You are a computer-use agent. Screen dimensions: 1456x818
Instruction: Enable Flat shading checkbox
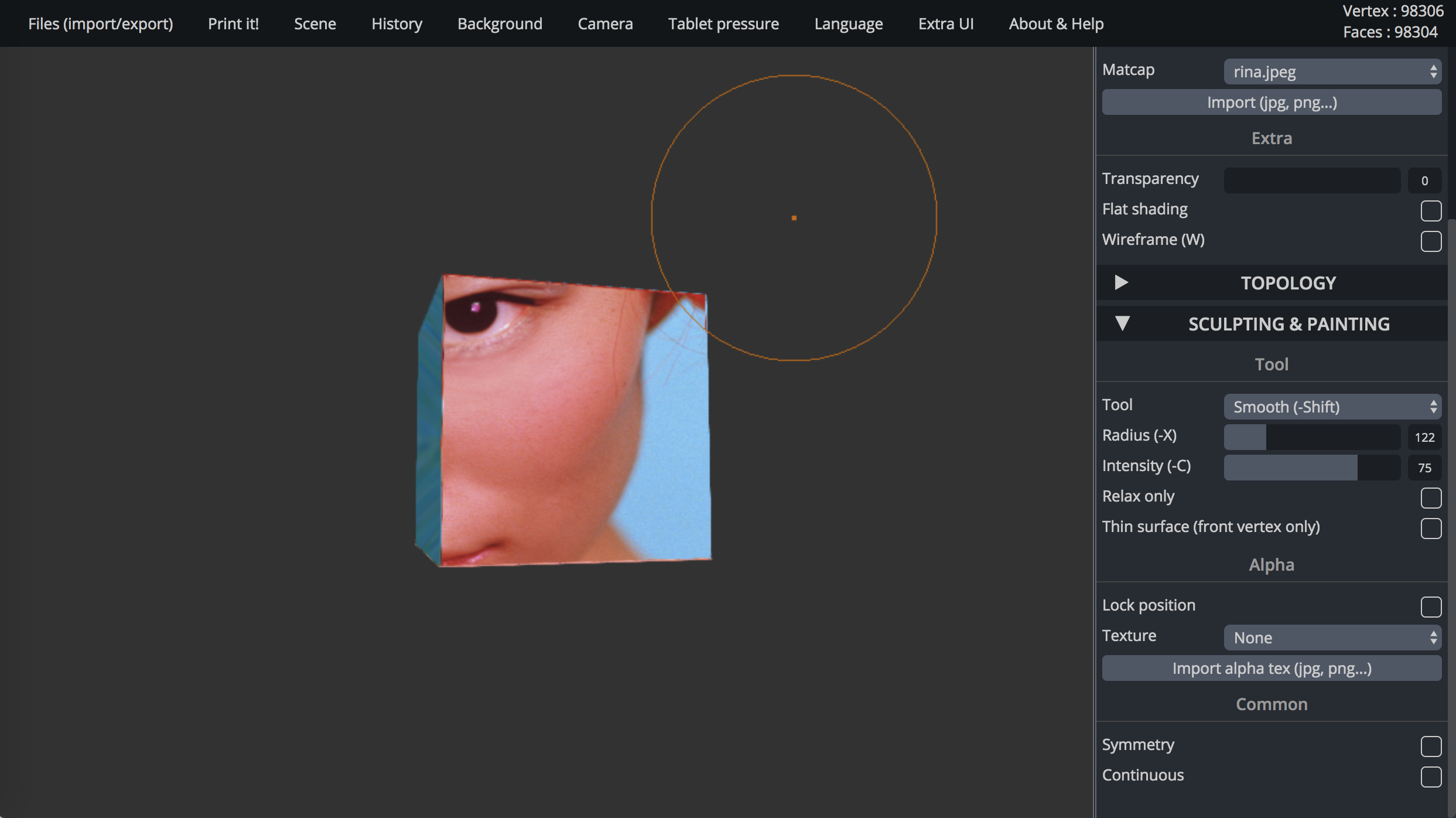(x=1430, y=210)
